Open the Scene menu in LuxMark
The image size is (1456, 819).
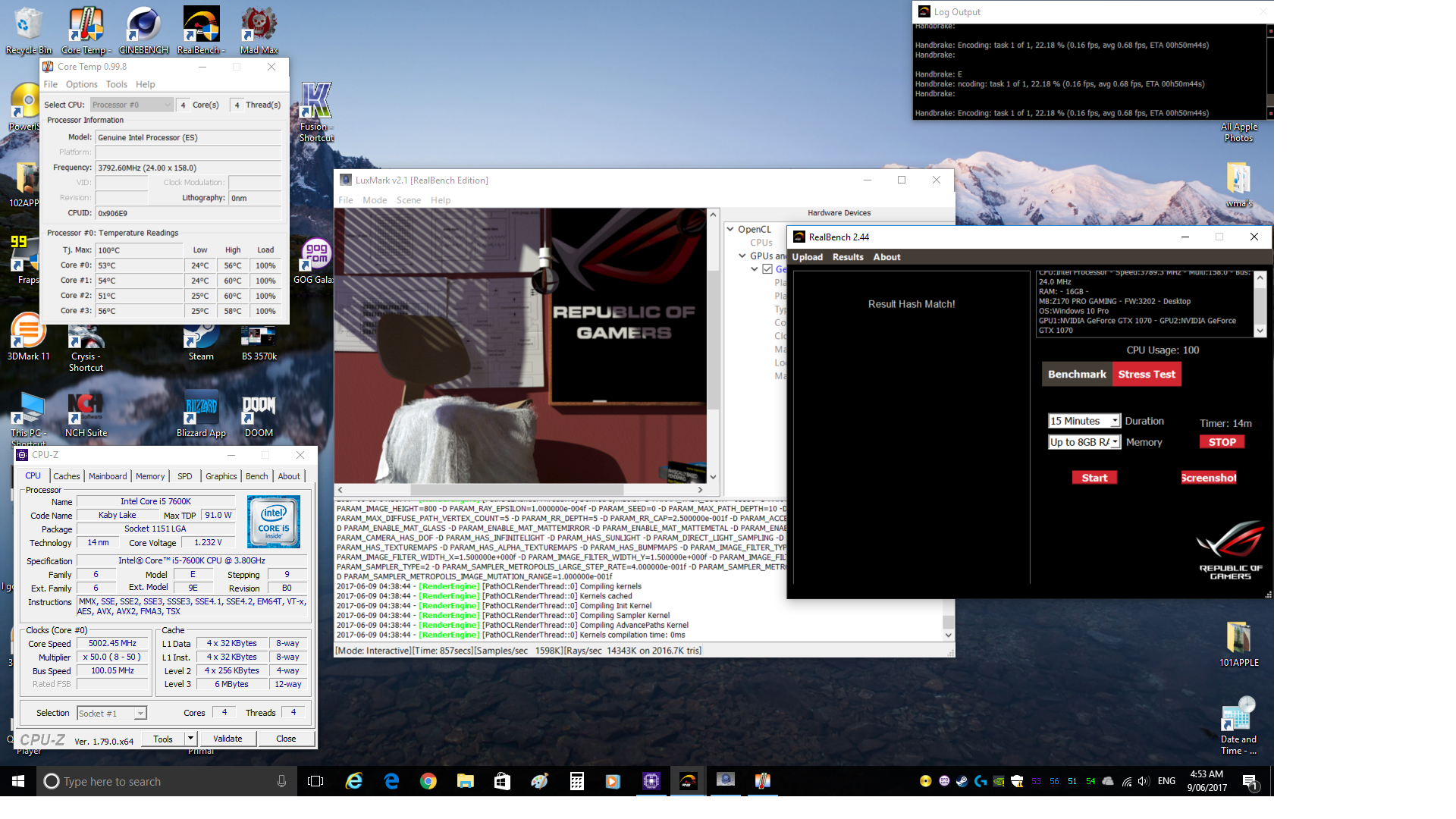pyautogui.click(x=408, y=200)
